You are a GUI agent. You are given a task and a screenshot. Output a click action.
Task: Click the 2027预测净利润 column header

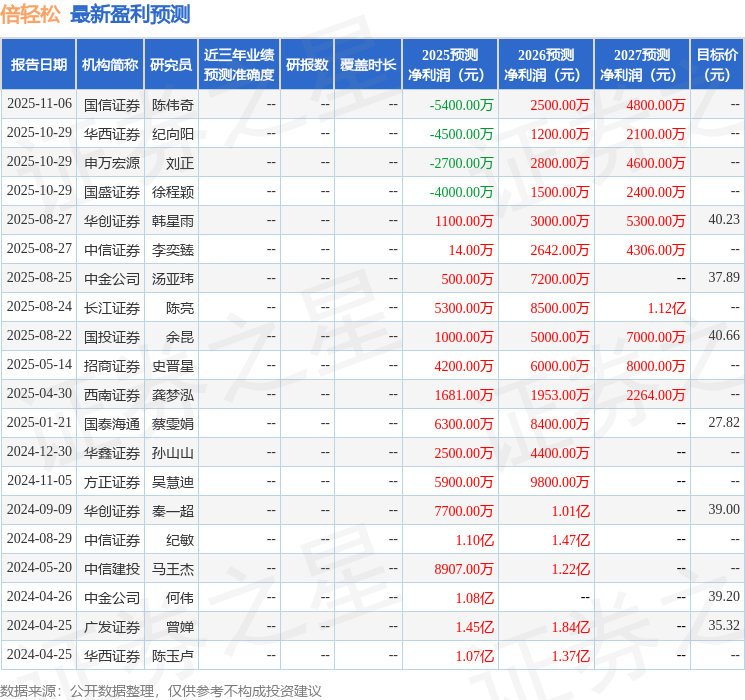pyautogui.click(x=641, y=65)
